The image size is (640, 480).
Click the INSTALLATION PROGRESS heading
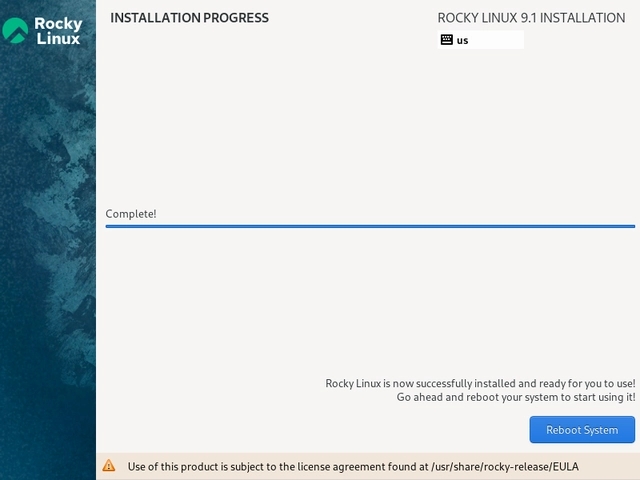189,18
